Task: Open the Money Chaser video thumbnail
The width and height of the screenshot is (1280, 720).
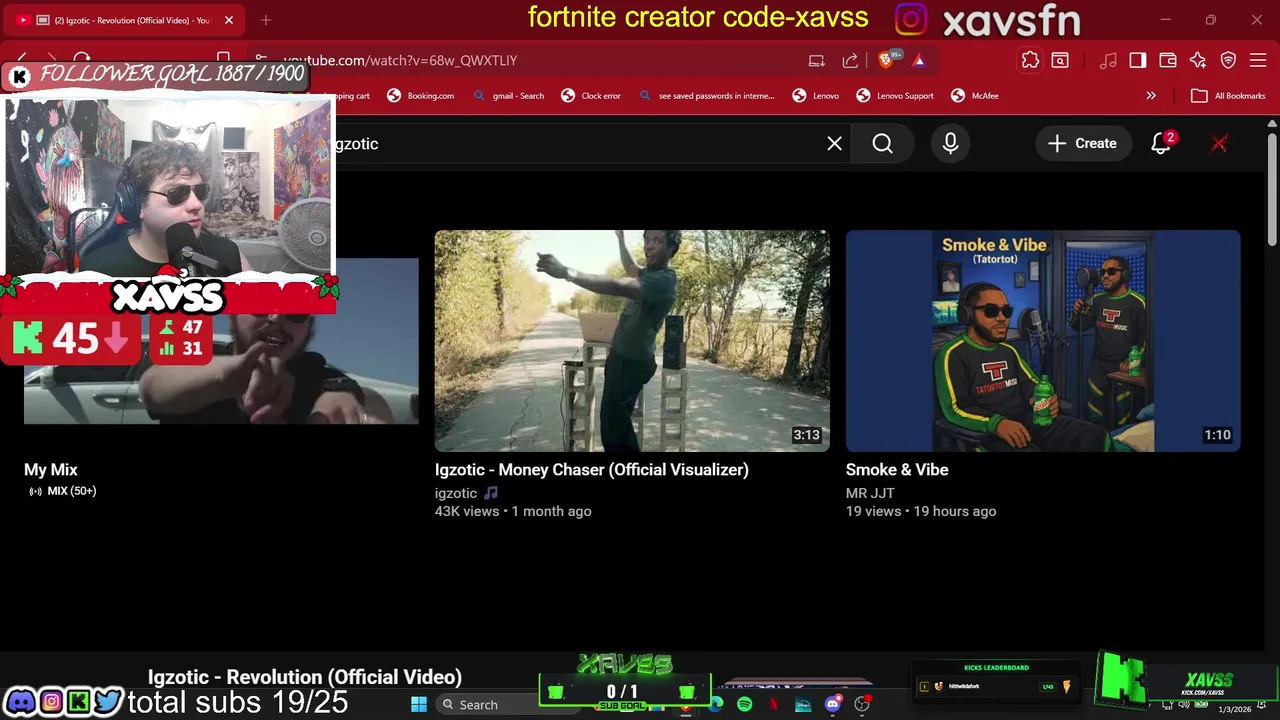Action: pyautogui.click(x=632, y=341)
